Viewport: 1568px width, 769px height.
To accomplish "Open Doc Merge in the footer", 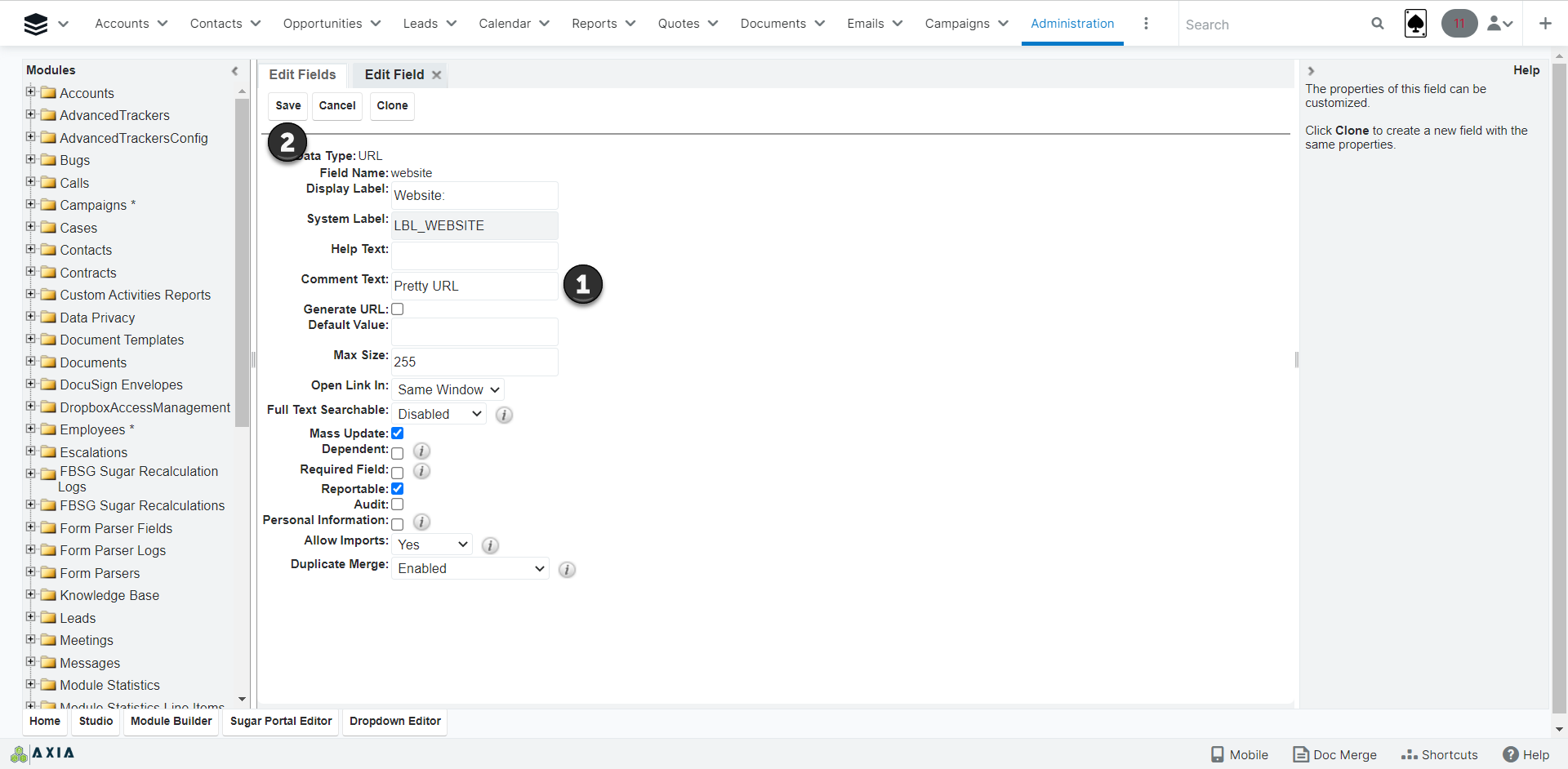I will click(1335, 754).
